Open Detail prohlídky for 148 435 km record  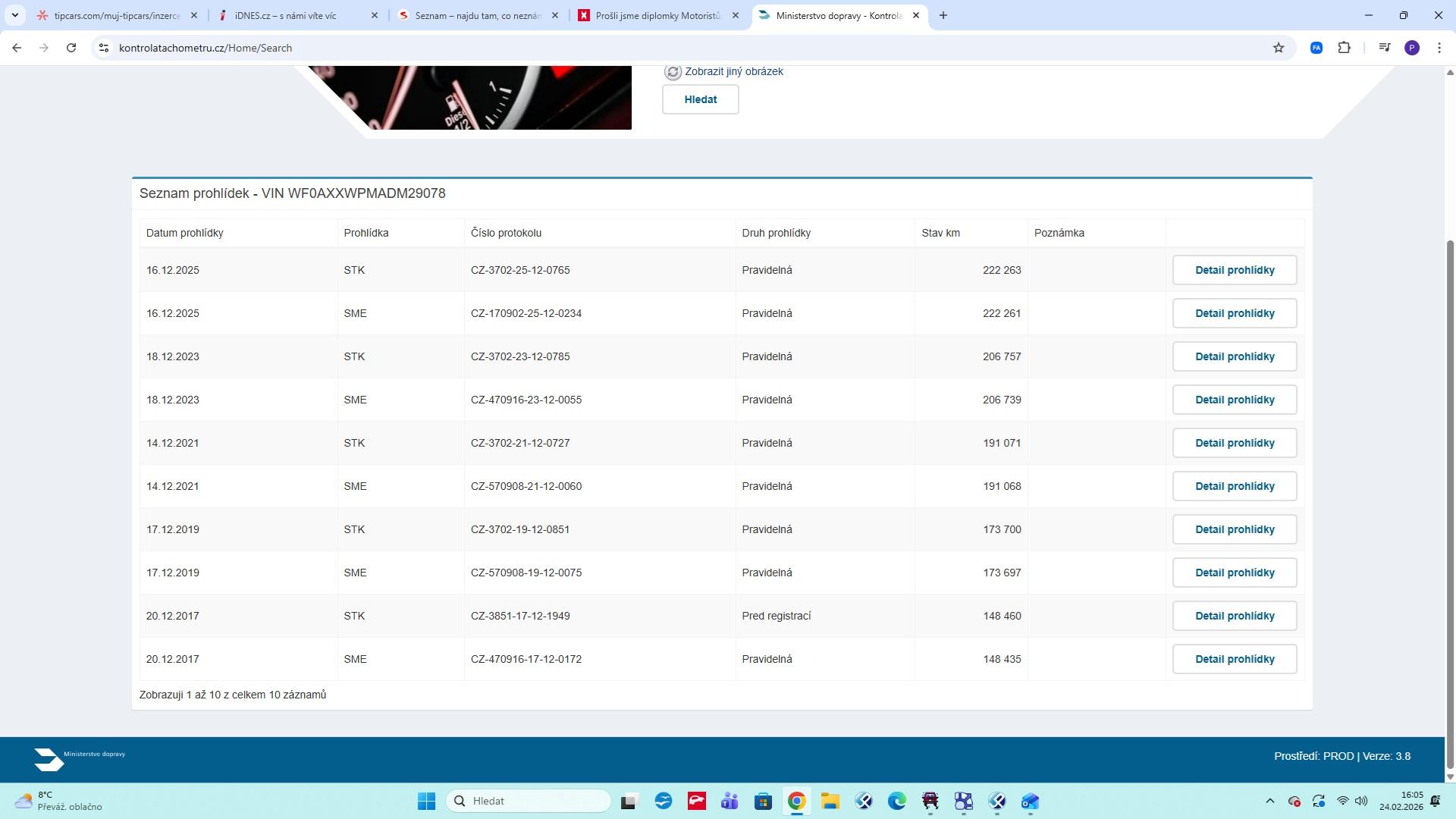pyautogui.click(x=1234, y=659)
